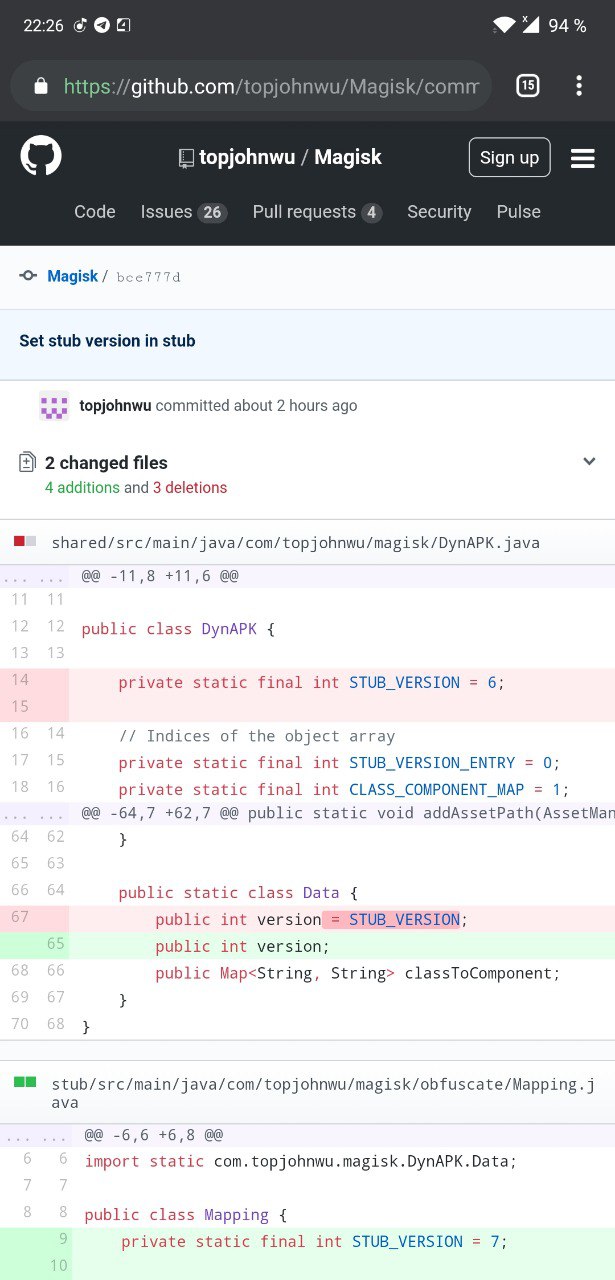This screenshot has width=615, height=1280.
Task: Open the hamburger navigation menu
Action: point(583,158)
